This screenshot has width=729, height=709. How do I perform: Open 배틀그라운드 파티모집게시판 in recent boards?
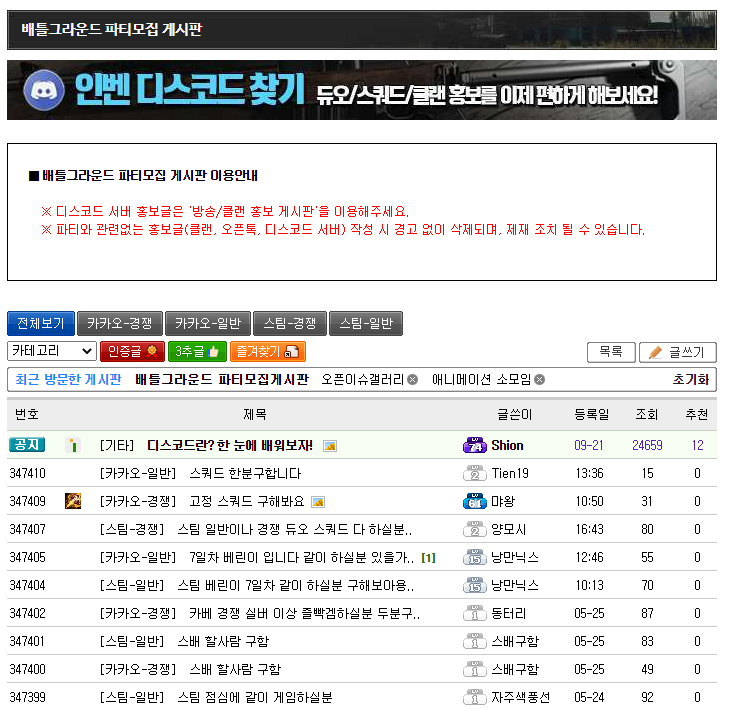coord(222,379)
